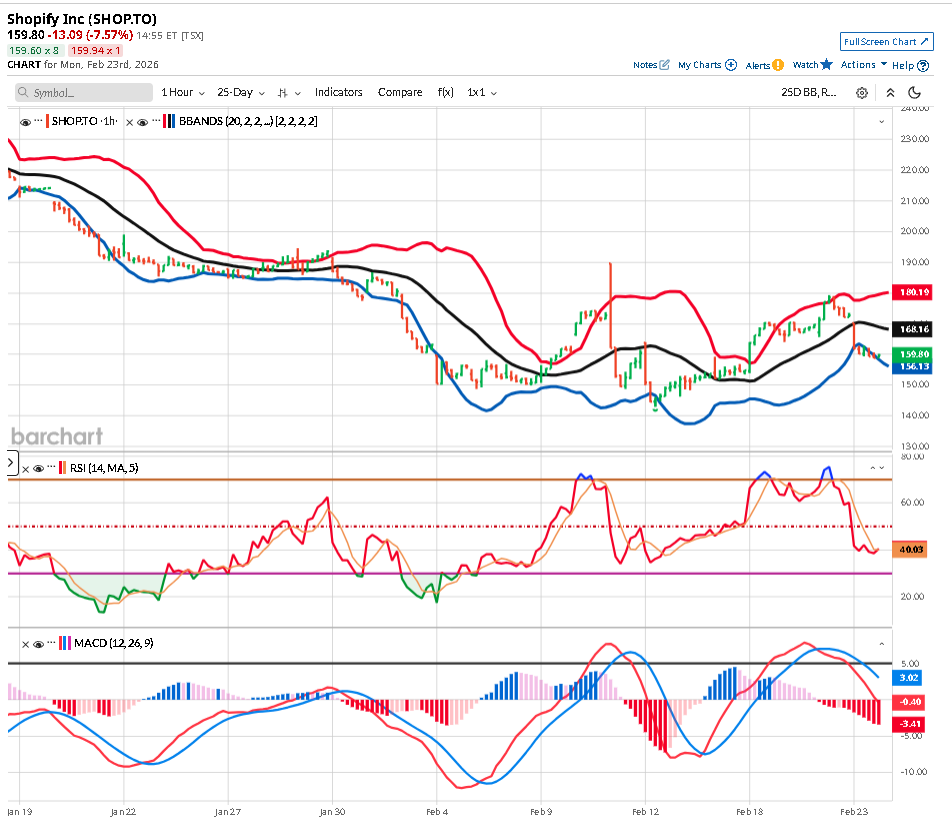Open Notes edit icon
952x822 pixels.
665,65
